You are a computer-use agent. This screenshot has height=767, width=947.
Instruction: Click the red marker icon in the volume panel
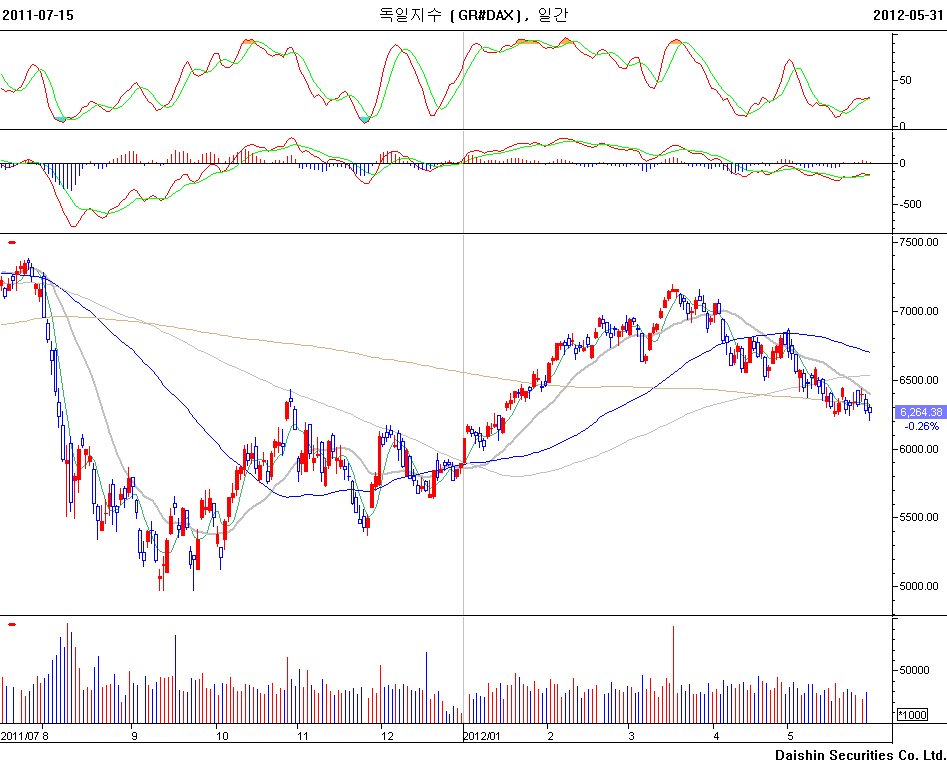(12, 624)
